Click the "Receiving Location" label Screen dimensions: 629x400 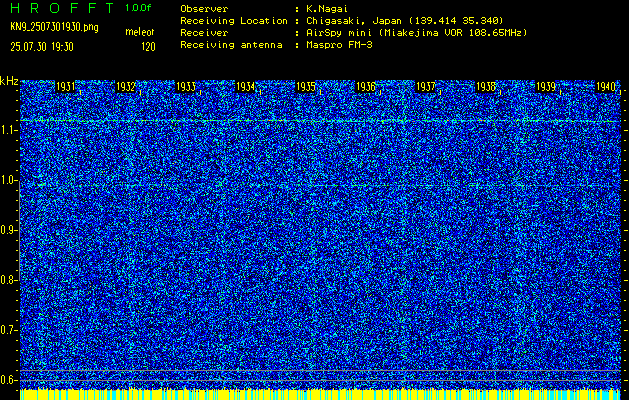pos(234,21)
